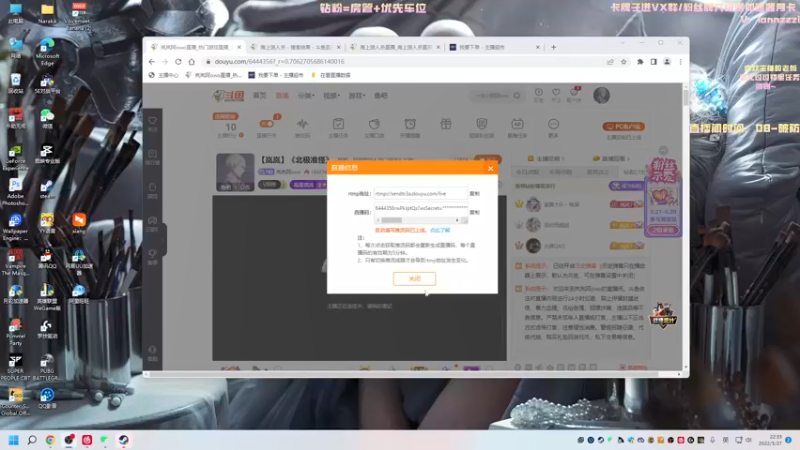Click the rtmp address field
The width and height of the screenshot is (800, 450).
point(421,194)
